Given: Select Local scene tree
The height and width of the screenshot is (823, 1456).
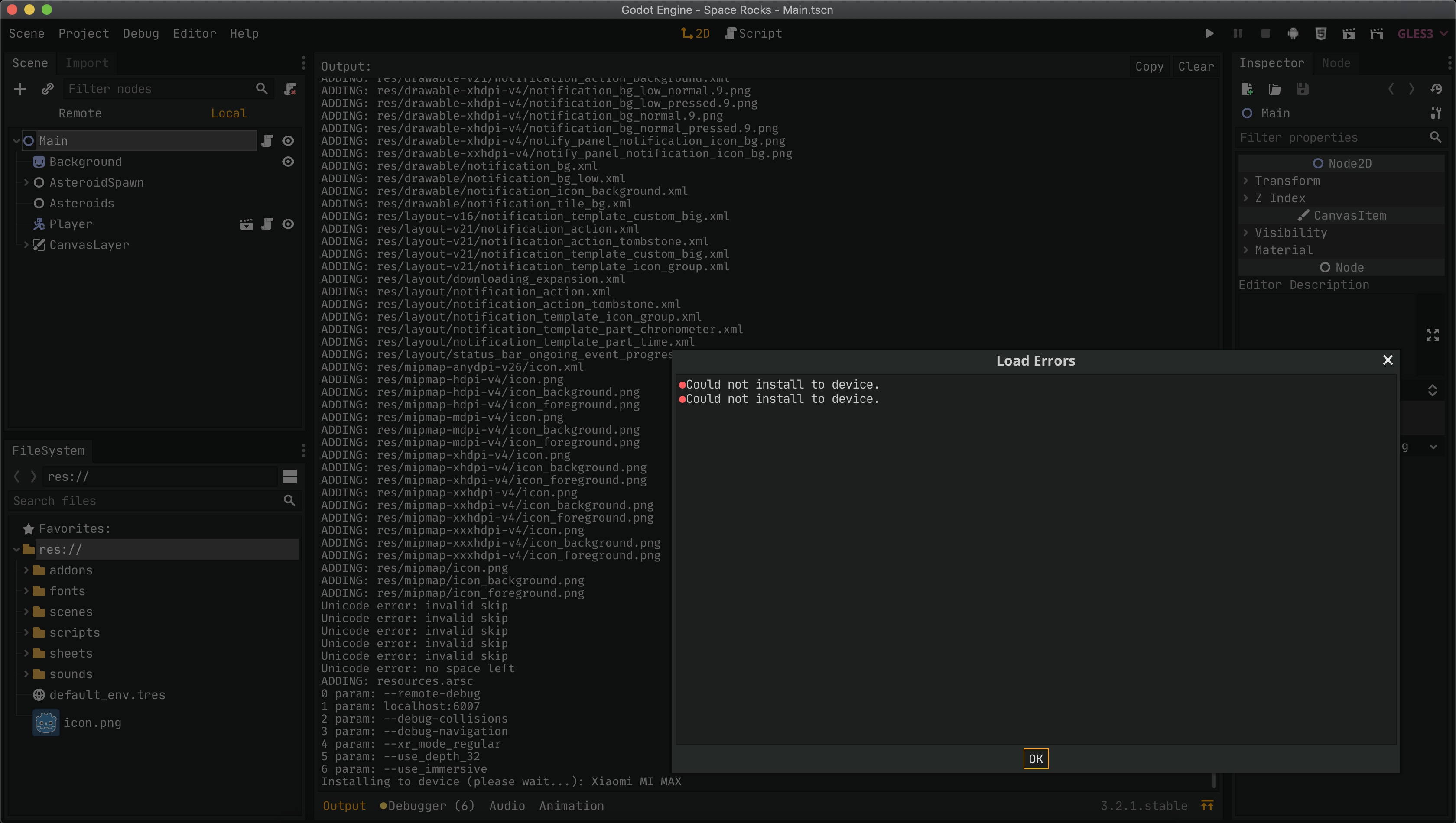Looking at the screenshot, I should click(229, 113).
